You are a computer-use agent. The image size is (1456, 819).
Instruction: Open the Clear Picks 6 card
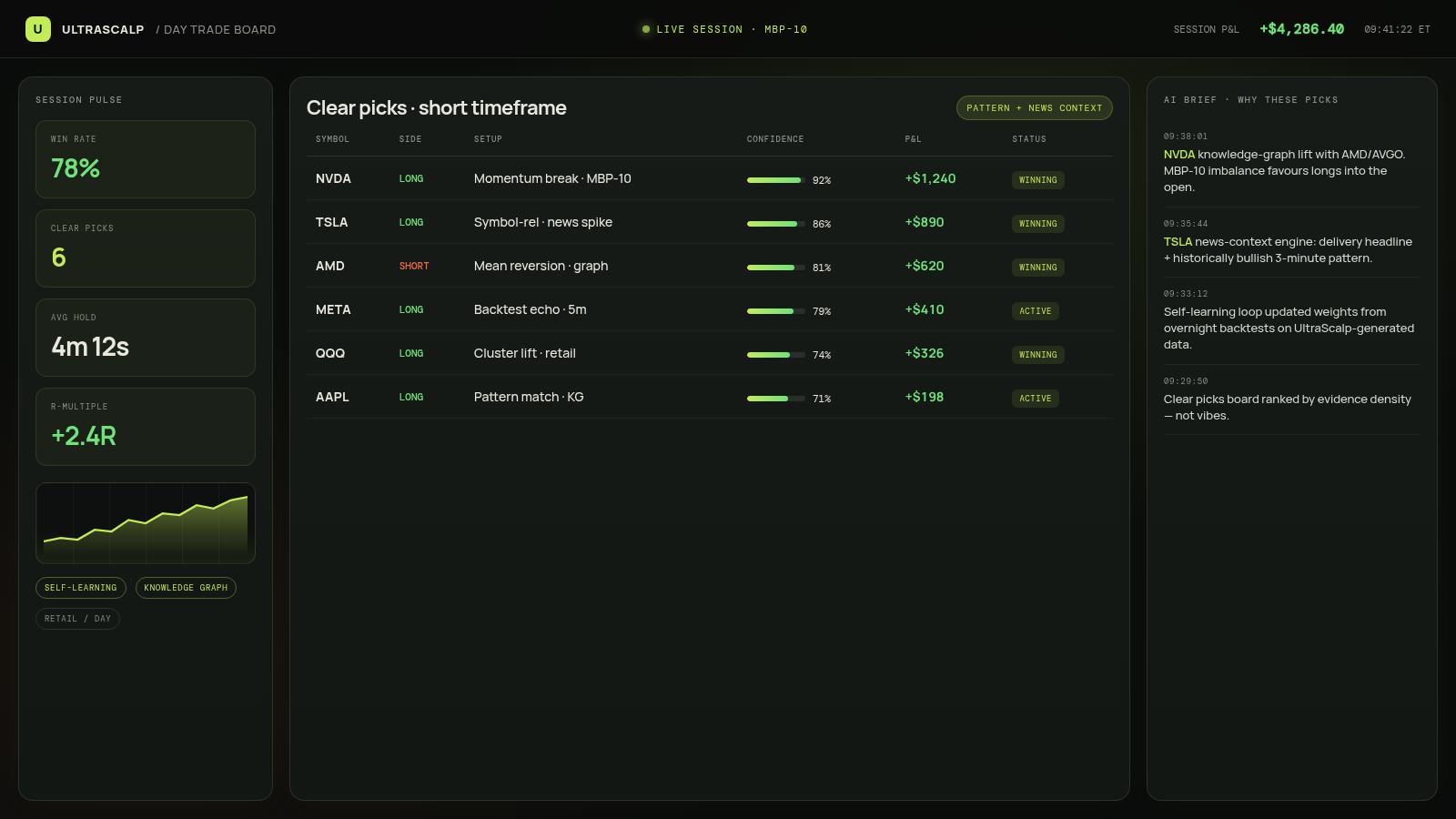pos(146,248)
